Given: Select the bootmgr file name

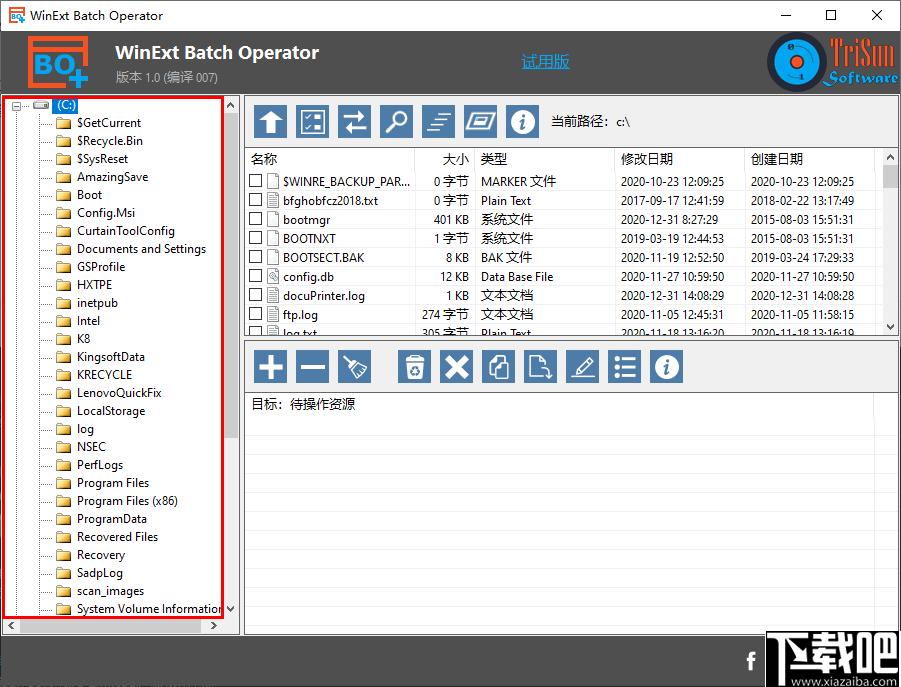Looking at the screenshot, I should point(306,219).
